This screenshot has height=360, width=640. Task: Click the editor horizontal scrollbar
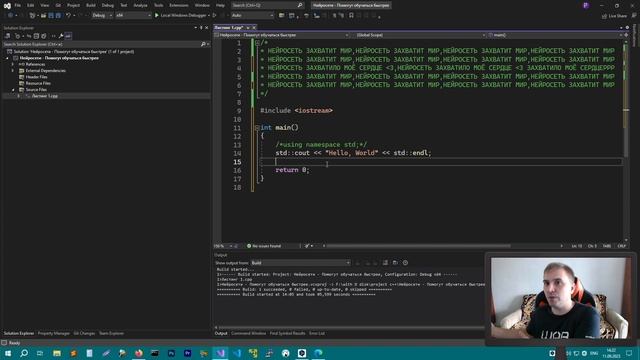click(418, 246)
